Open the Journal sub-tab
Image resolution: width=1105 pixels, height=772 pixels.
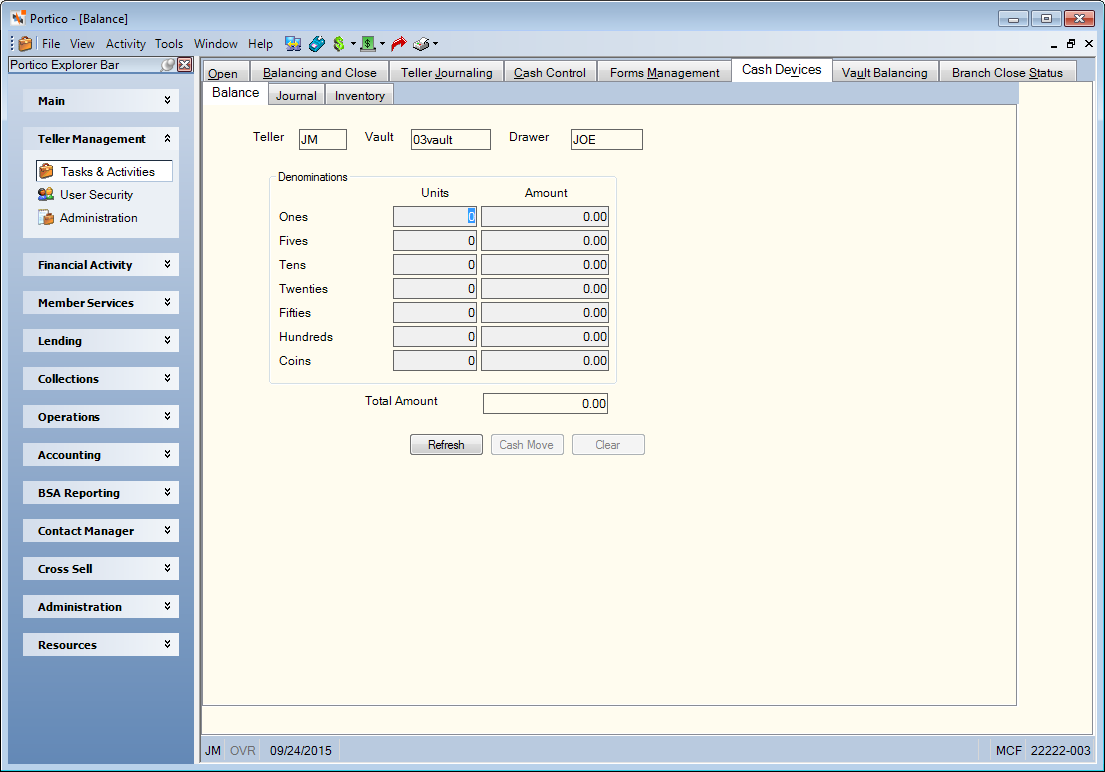point(296,95)
